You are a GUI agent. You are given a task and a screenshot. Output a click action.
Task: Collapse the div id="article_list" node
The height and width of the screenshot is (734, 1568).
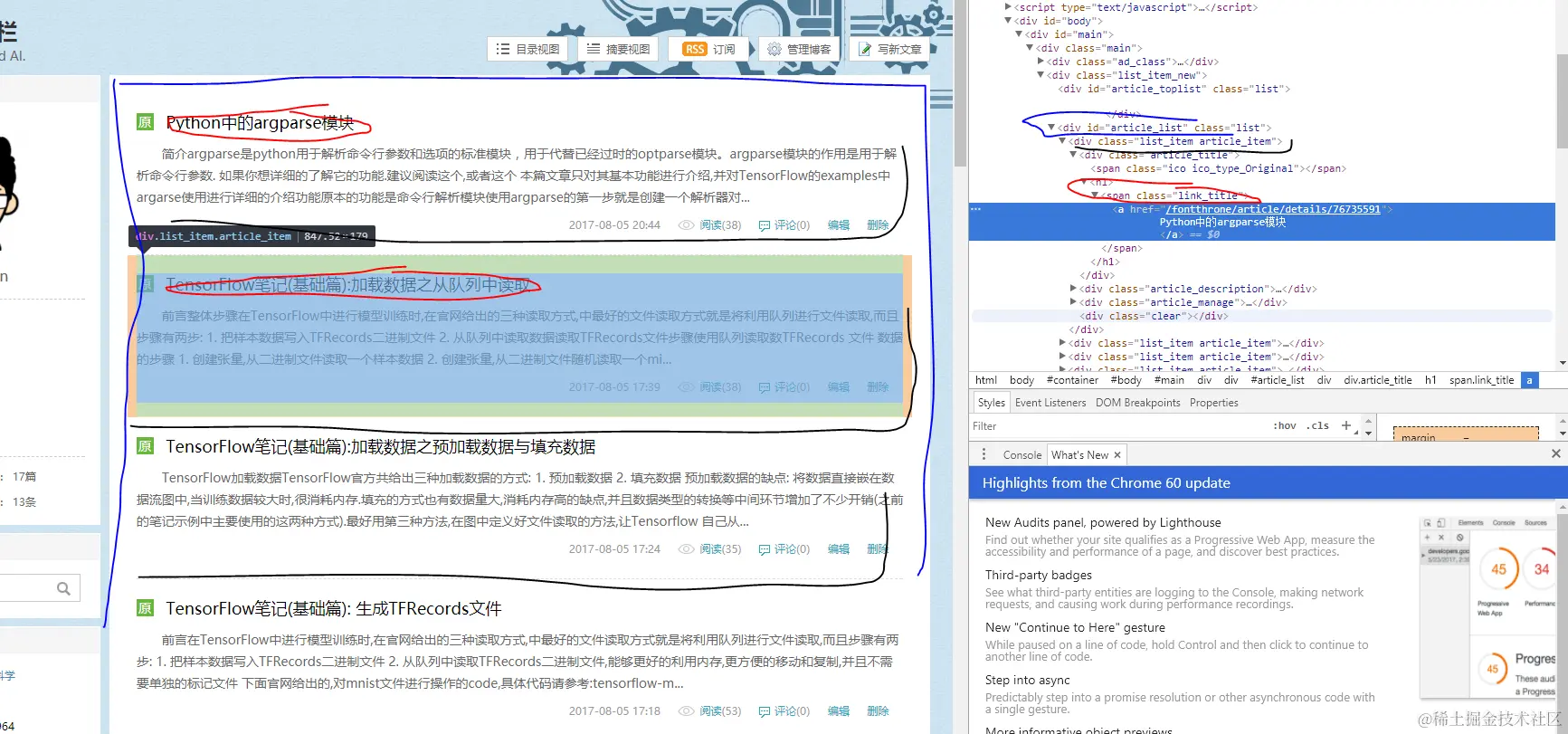coord(1051,128)
